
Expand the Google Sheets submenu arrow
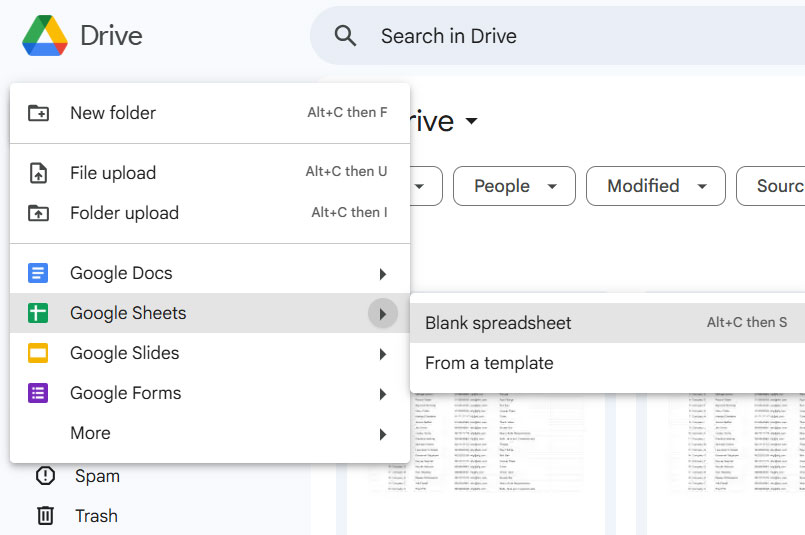point(382,314)
